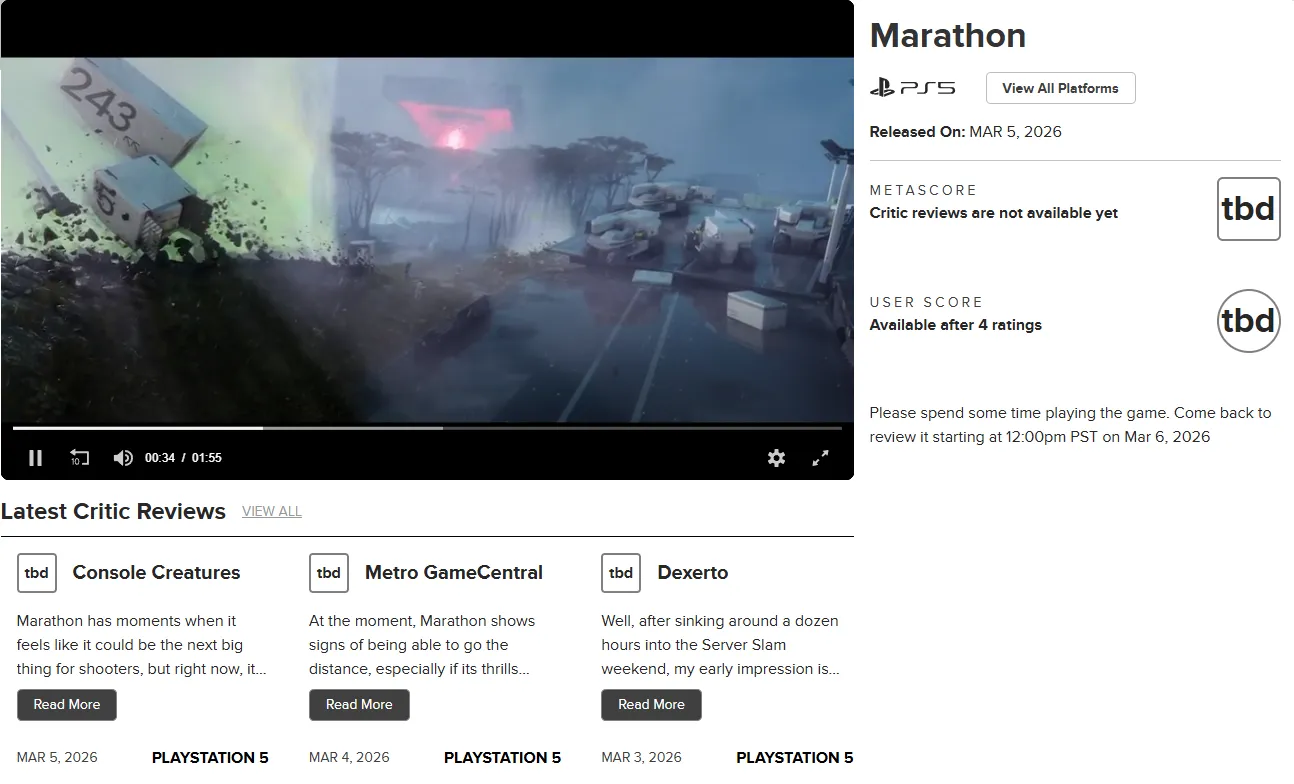Click the METASCORE label

coord(923,190)
